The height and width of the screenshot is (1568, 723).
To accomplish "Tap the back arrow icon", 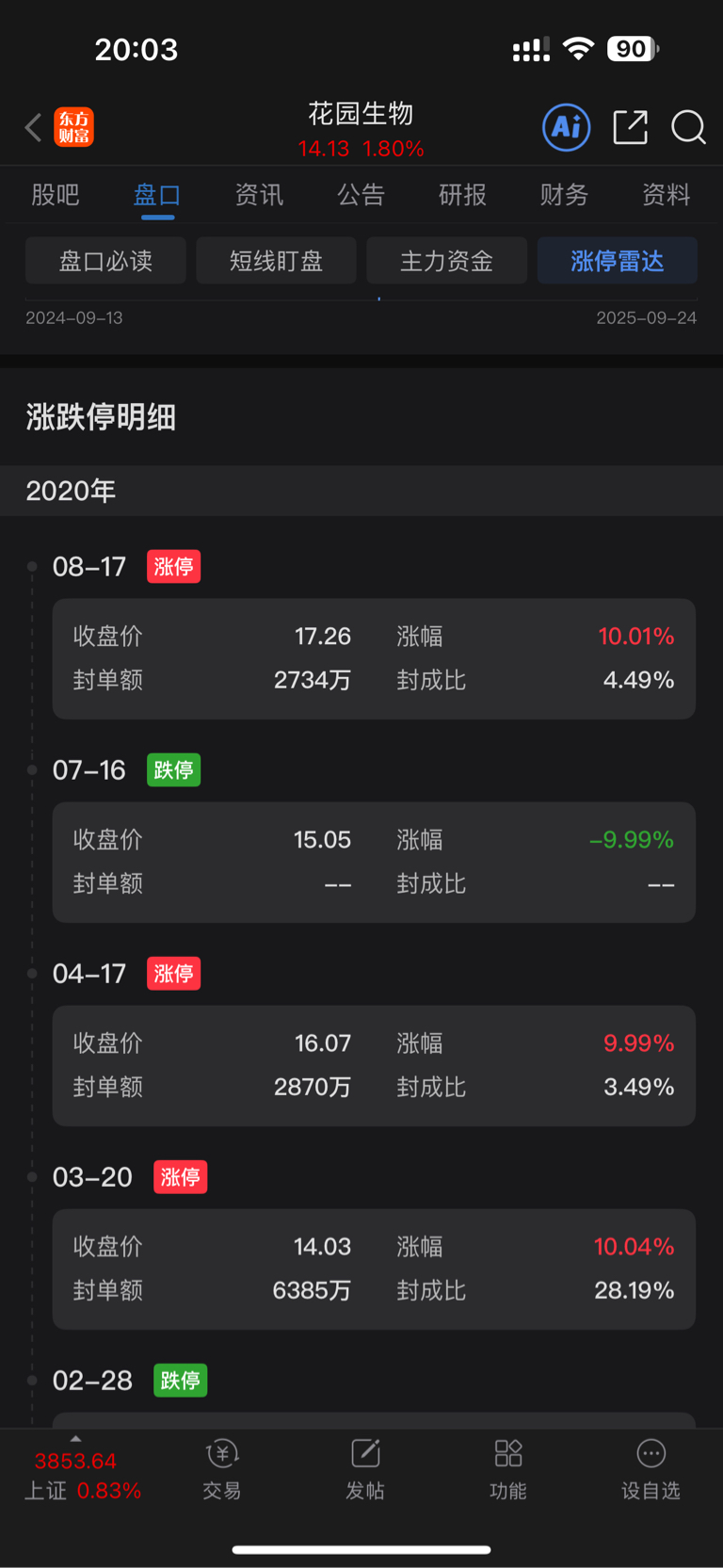I will (33, 127).
